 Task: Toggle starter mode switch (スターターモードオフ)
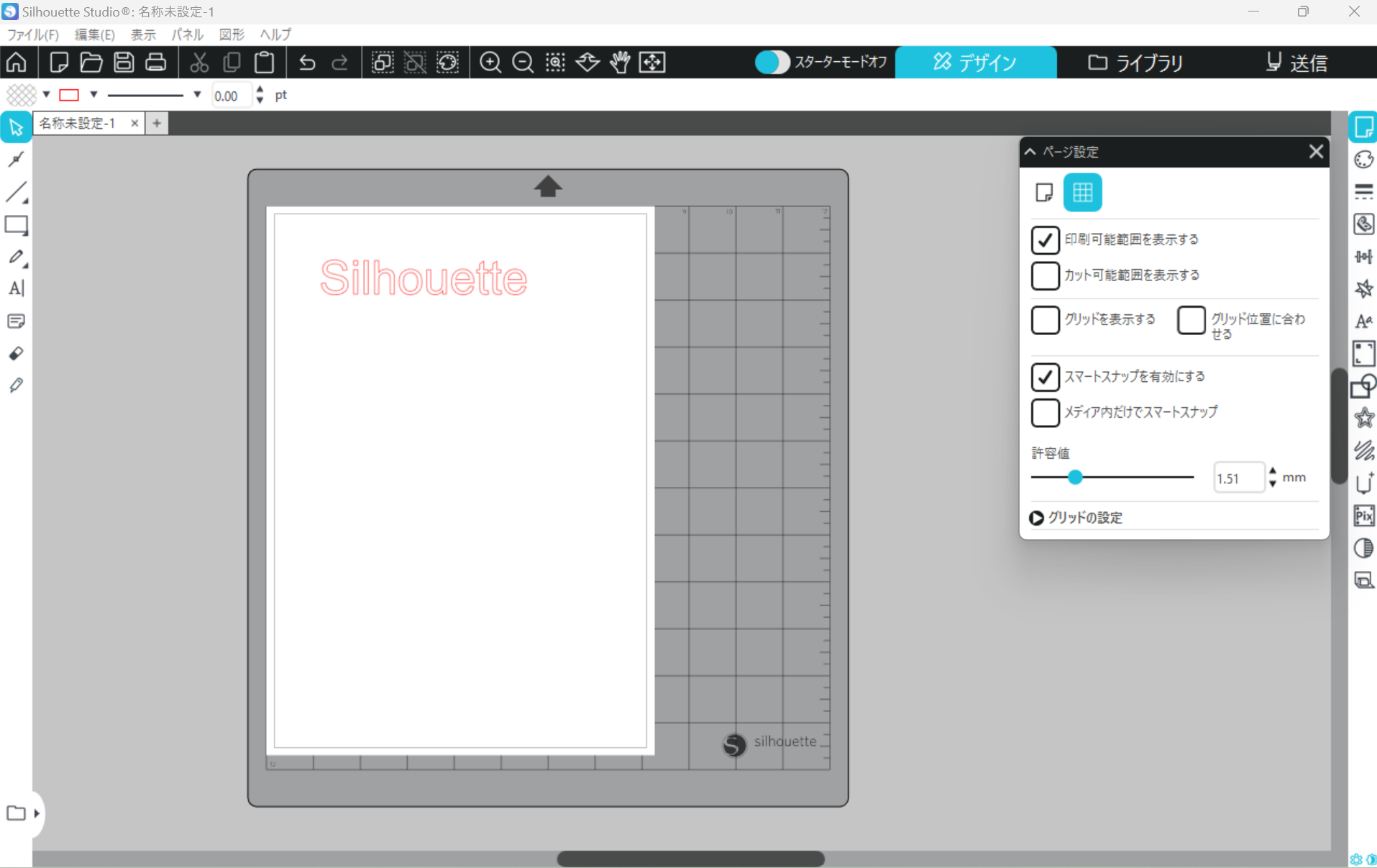(x=772, y=63)
